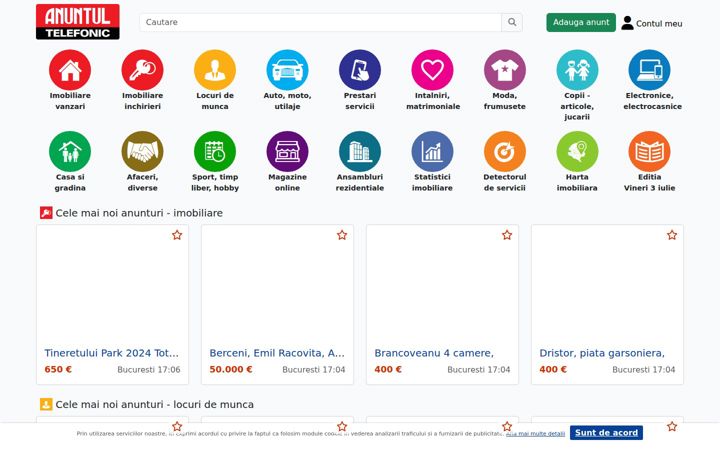Click the Cele mai noi anunturi - locuri de munca heading
This screenshot has height=450, width=720.
pyautogui.click(x=154, y=405)
